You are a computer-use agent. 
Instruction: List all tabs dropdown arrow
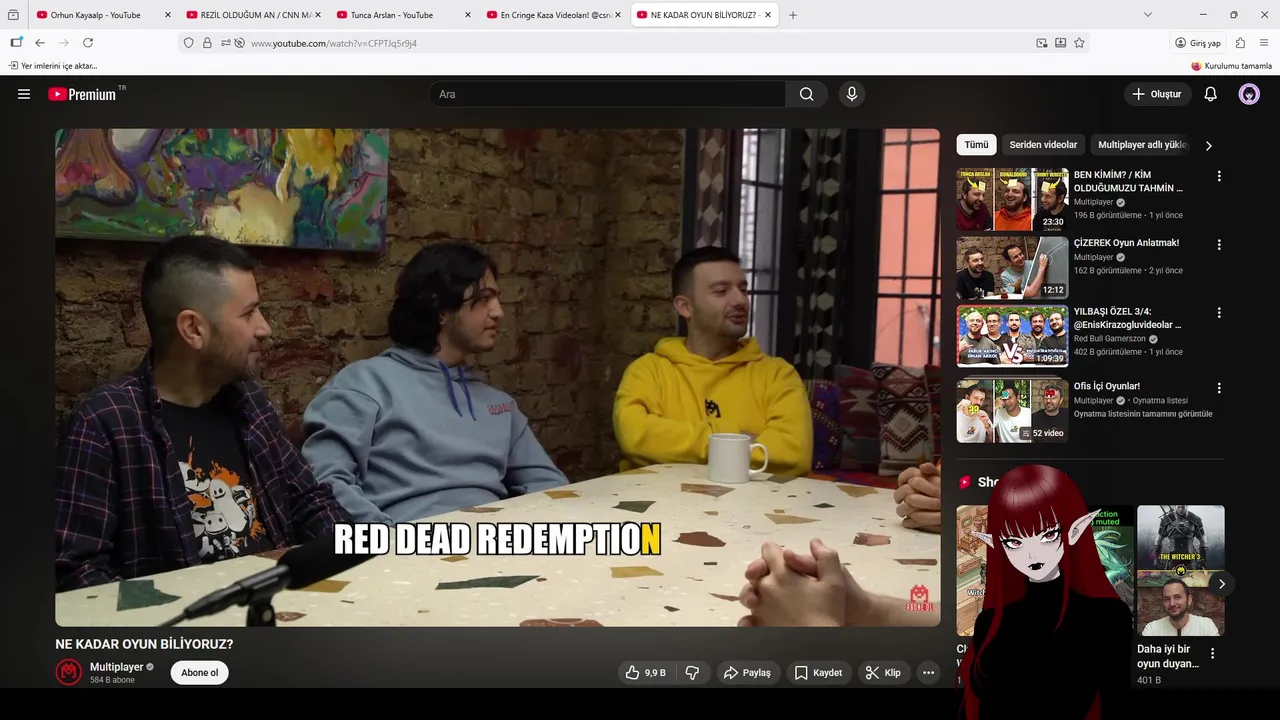tap(1147, 15)
